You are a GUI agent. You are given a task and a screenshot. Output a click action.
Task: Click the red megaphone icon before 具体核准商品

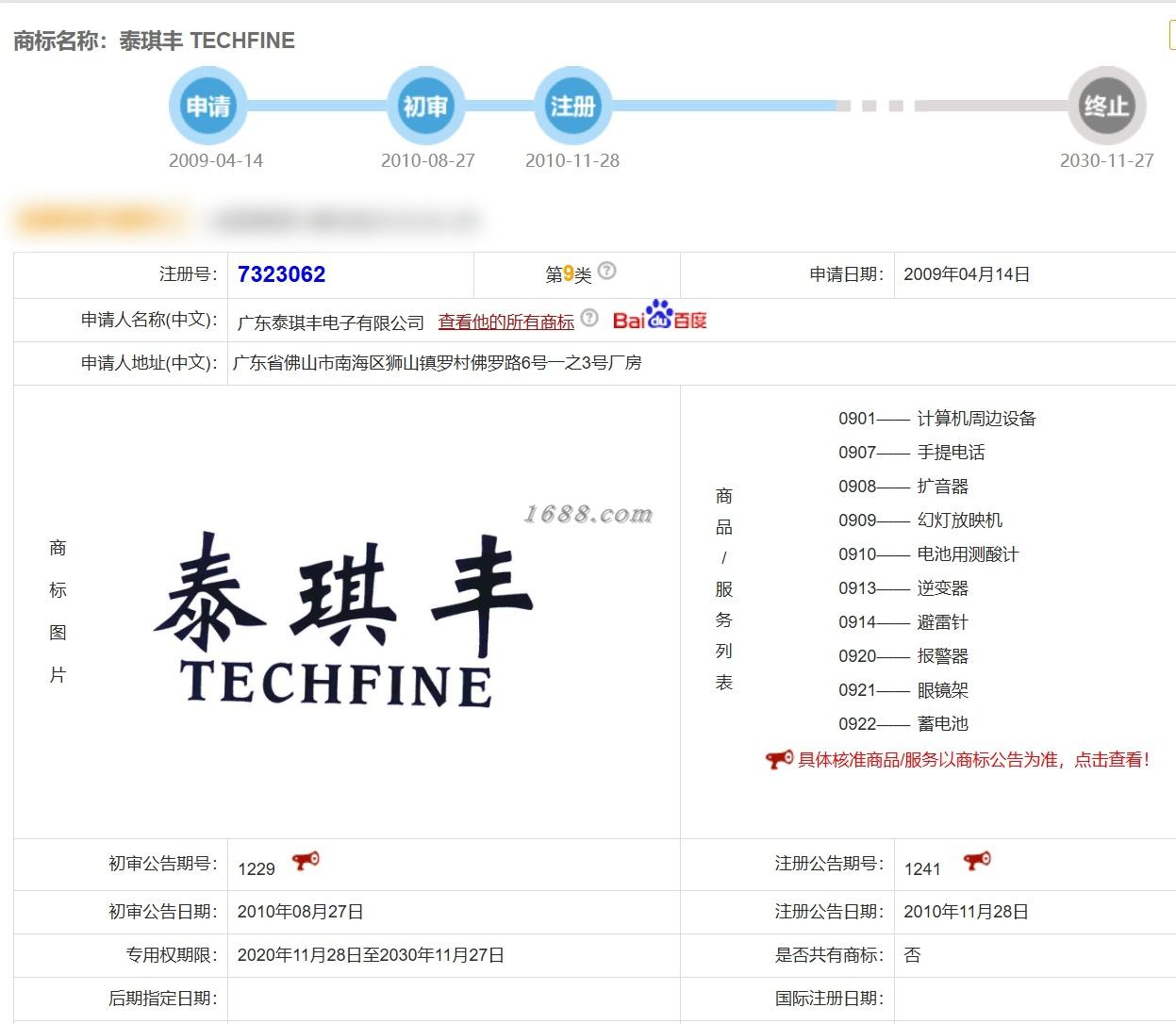(x=779, y=759)
